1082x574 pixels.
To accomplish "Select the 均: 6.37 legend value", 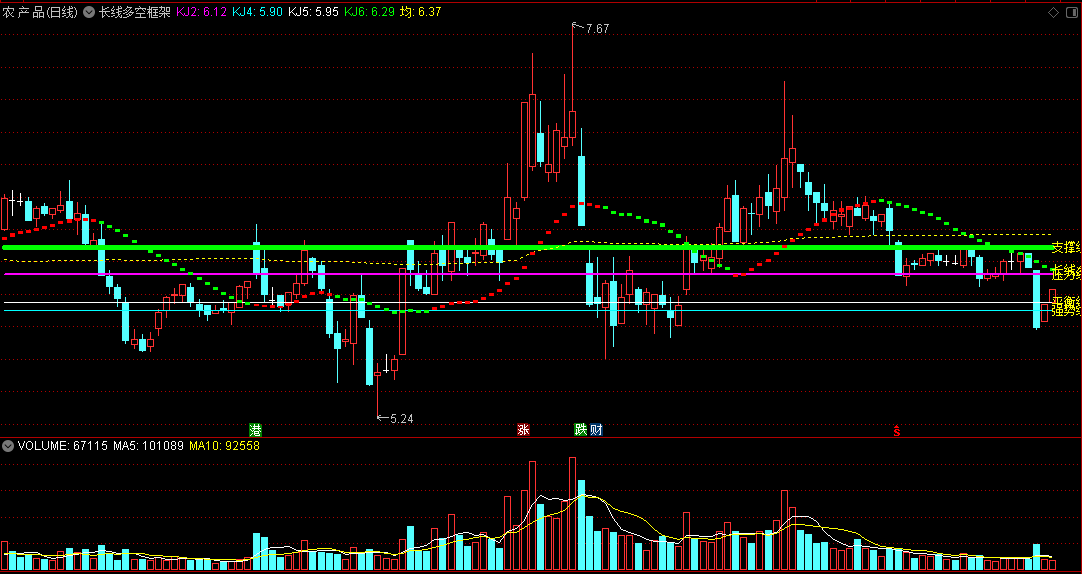I will pos(420,12).
